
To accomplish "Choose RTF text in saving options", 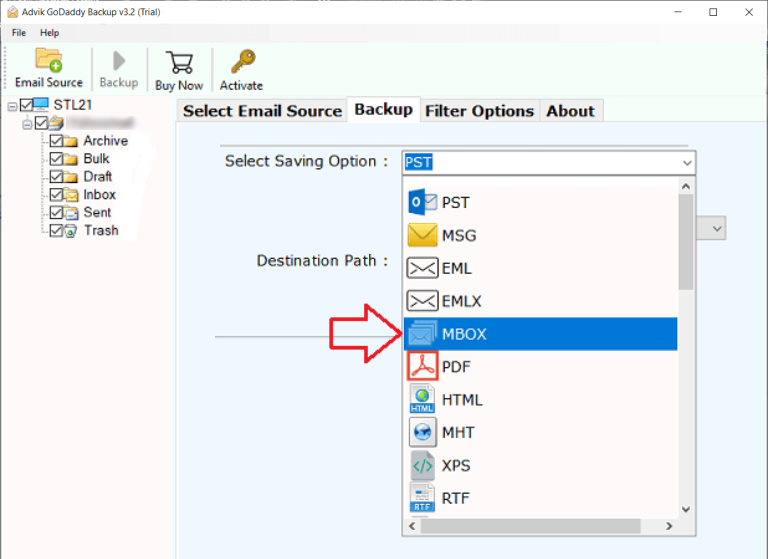I will [x=456, y=498].
